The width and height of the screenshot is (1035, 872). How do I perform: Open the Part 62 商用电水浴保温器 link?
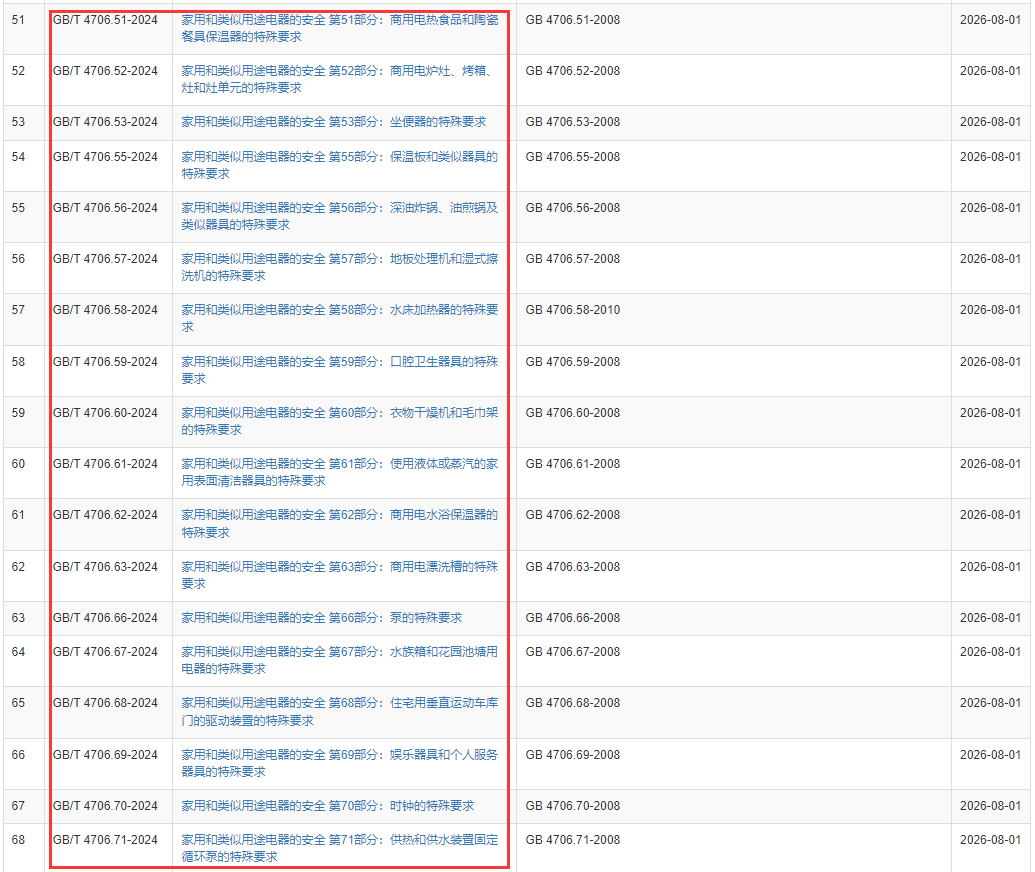click(339, 515)
